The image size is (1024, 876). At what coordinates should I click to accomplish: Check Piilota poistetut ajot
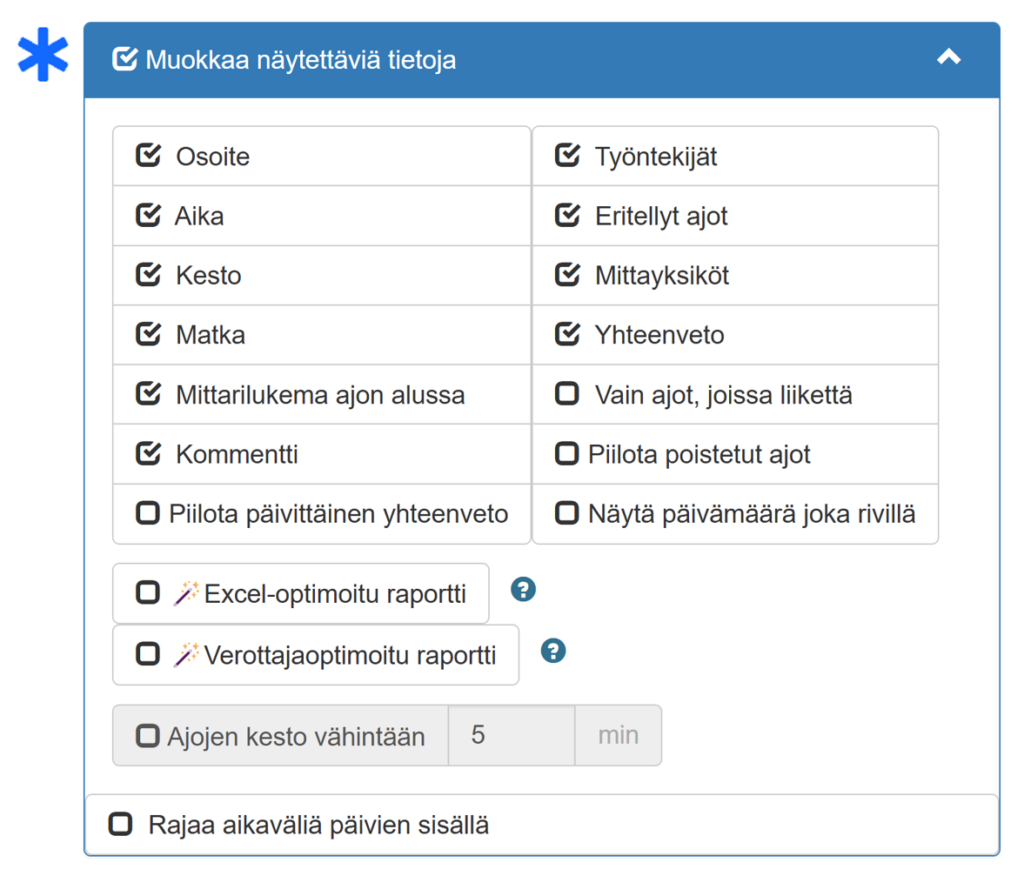(567, 453)
